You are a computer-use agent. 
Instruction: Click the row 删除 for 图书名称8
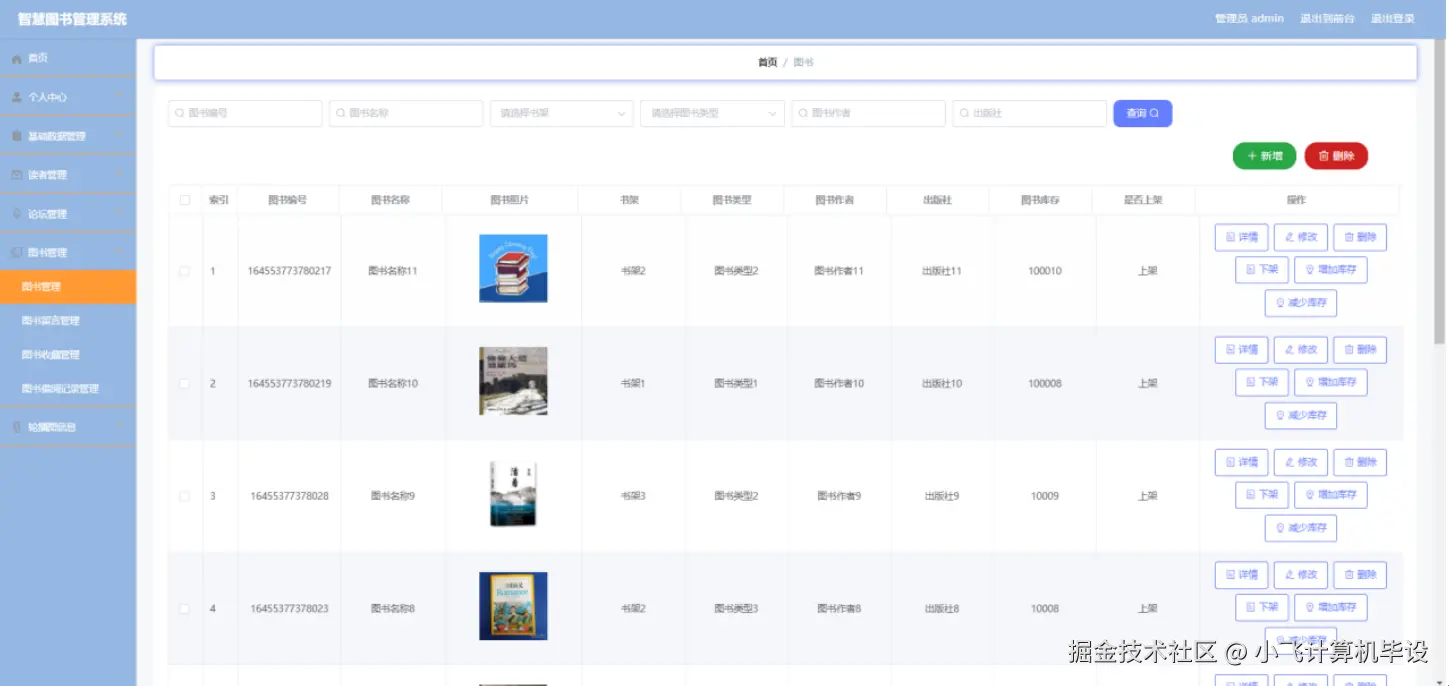tap(1360, 575)
